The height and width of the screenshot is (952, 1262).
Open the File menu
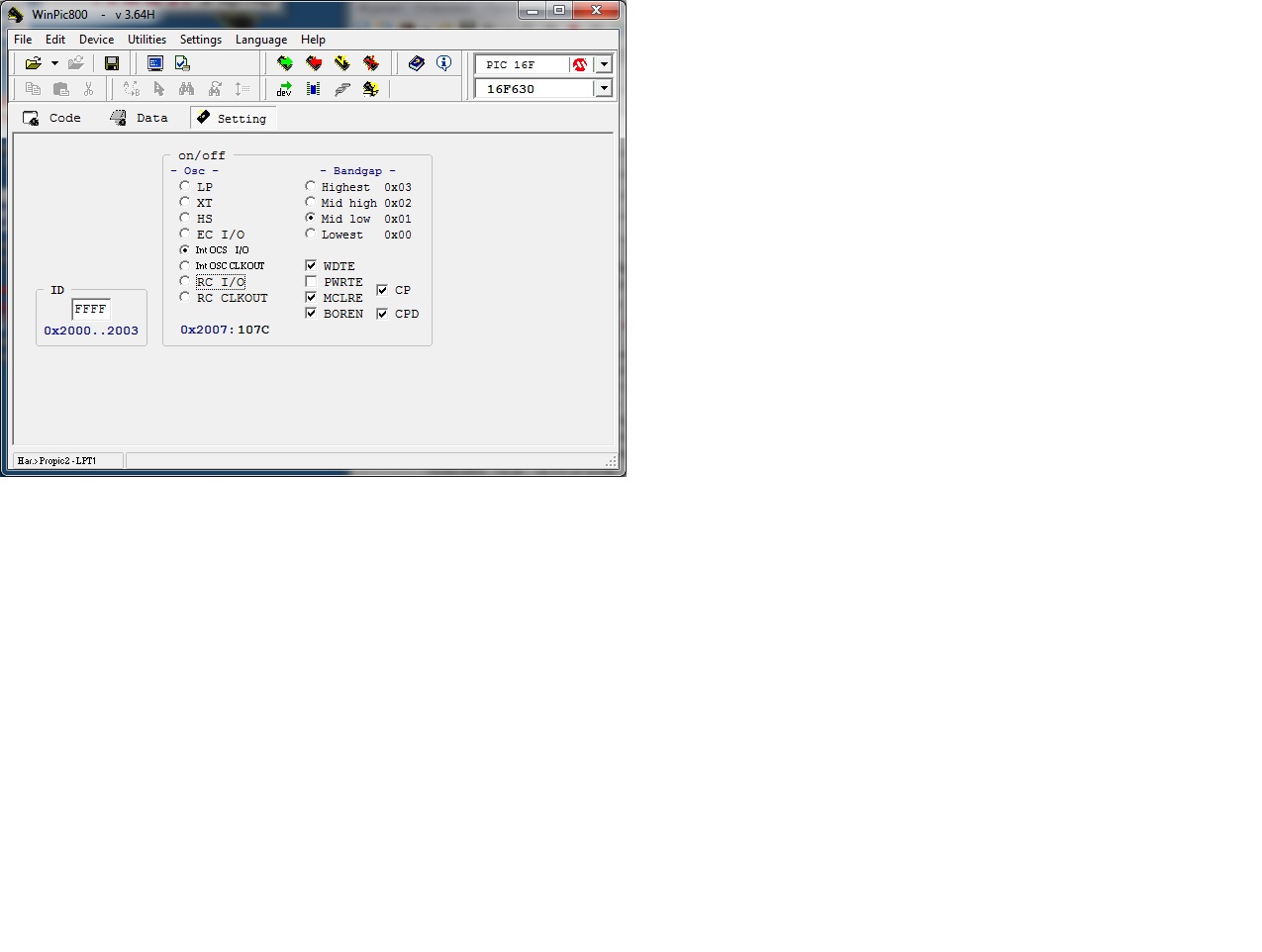tap(23, 40)
